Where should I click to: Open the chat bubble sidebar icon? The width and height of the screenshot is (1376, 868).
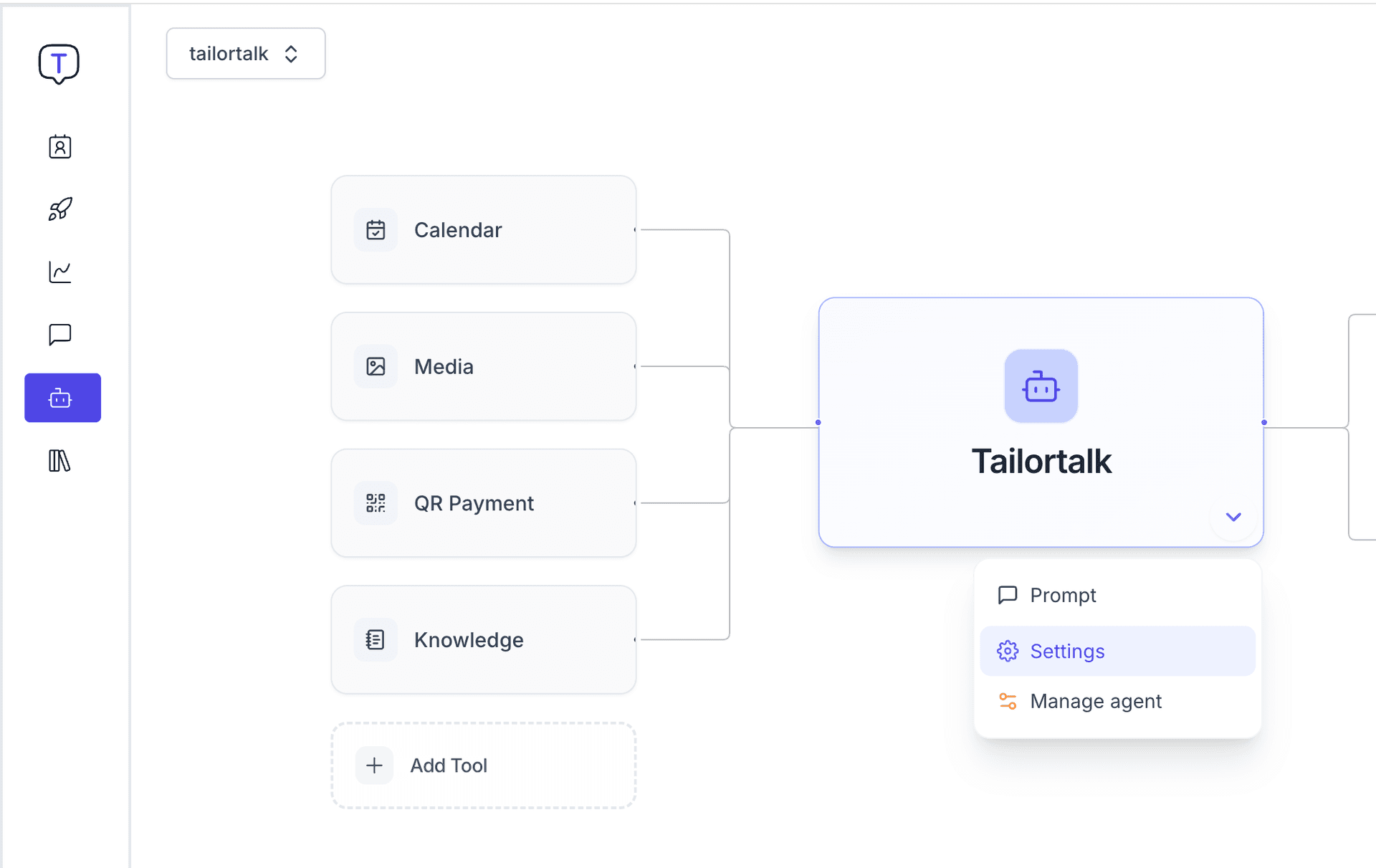(x=60, y=335)
